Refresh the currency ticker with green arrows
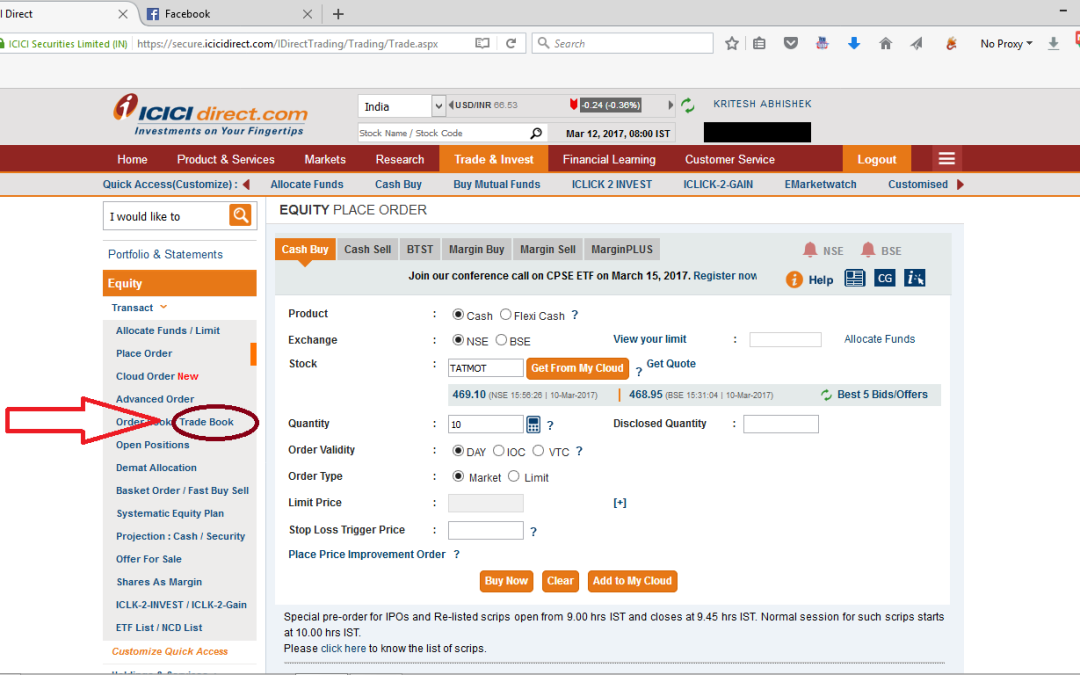The image size is (1080, 675). tap(687, 105)
